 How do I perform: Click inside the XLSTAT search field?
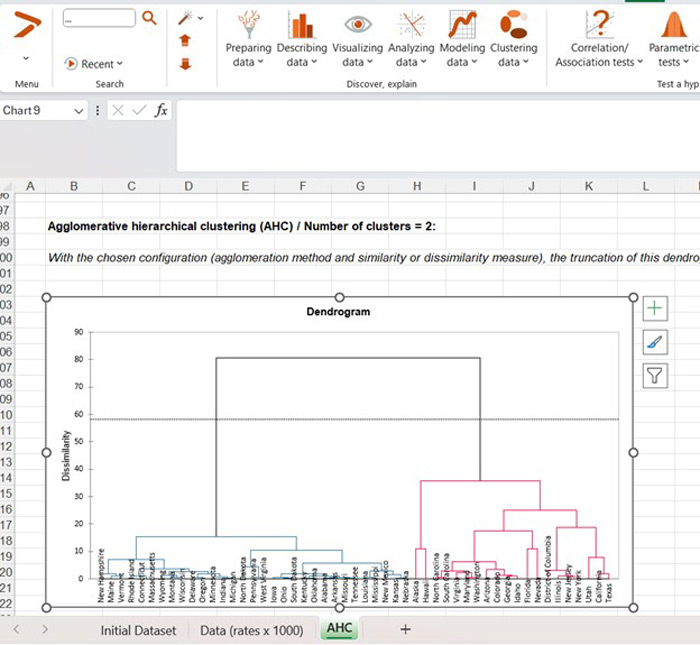point(98,18)
